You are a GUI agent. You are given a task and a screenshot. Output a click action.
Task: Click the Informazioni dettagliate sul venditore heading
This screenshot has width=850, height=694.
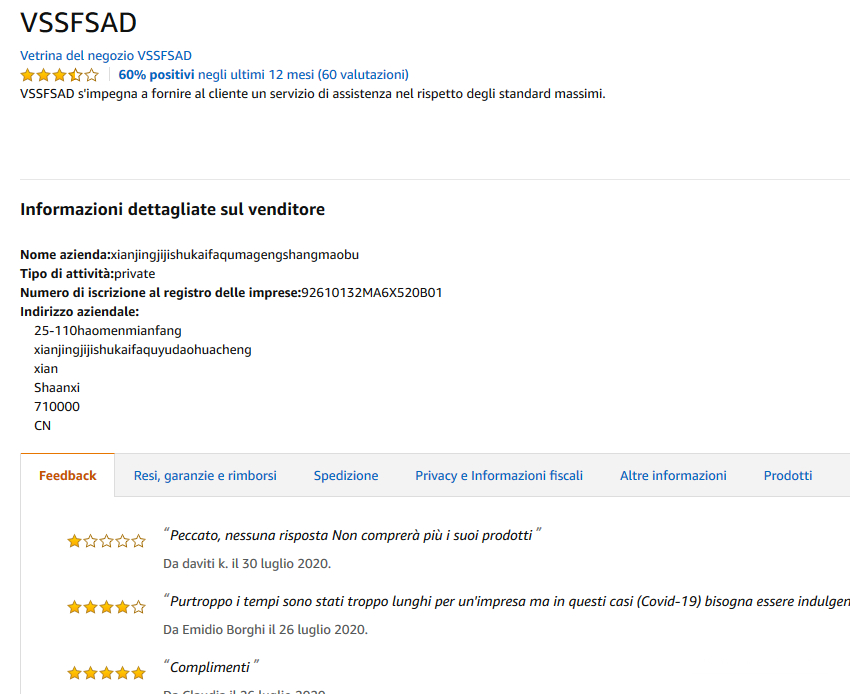click(x=172, y=209)
